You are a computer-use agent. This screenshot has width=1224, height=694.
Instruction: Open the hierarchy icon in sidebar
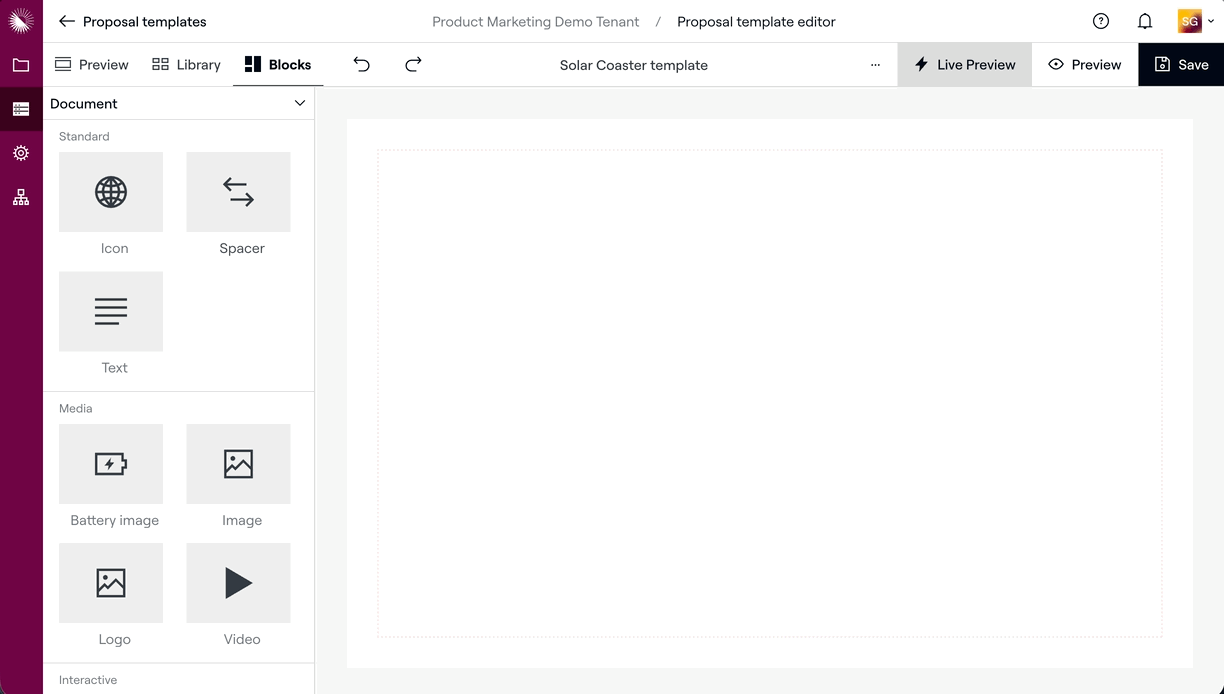click(x=21, y=197)
